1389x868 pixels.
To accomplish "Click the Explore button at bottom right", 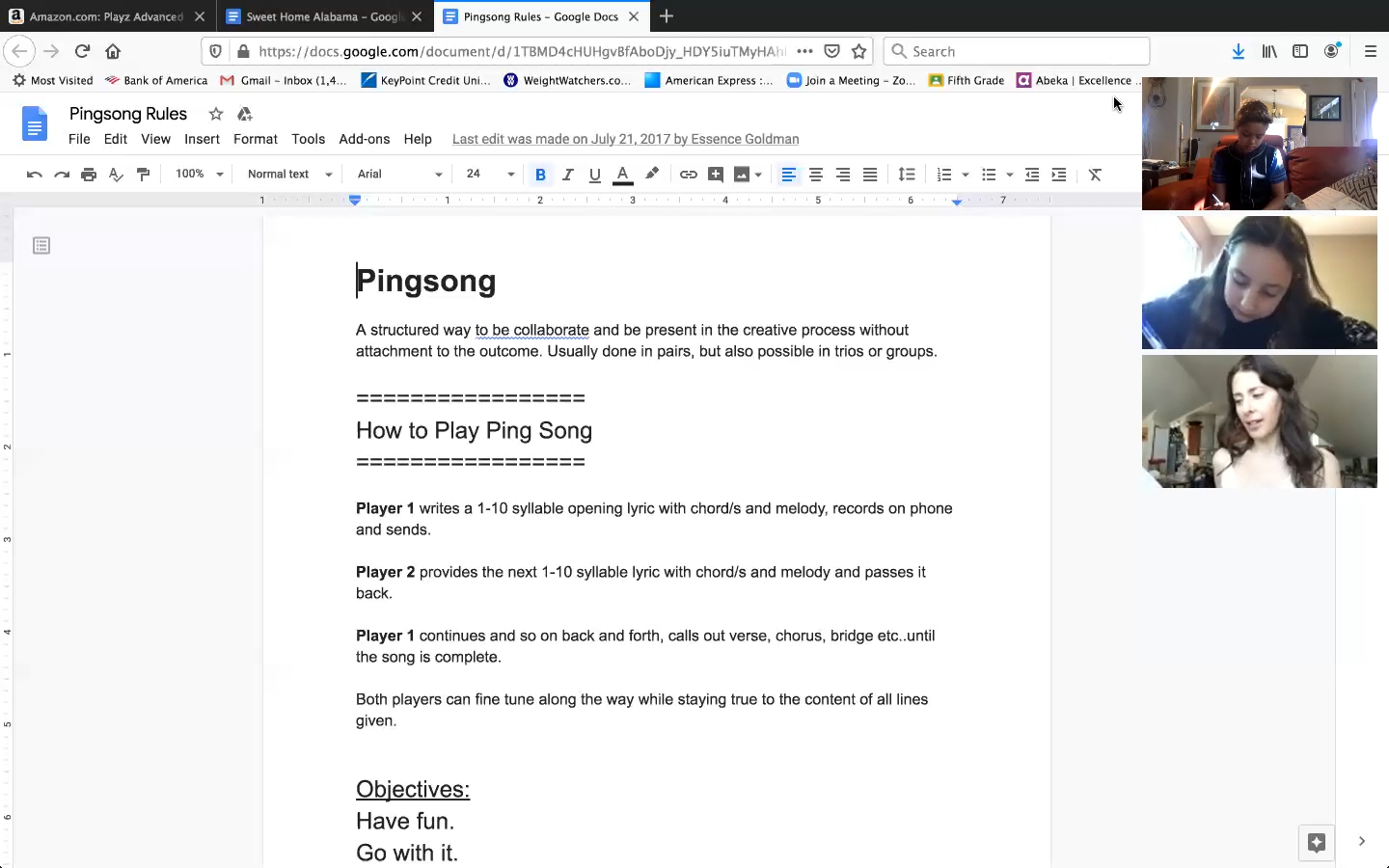I will click(x=1316, y=842).
